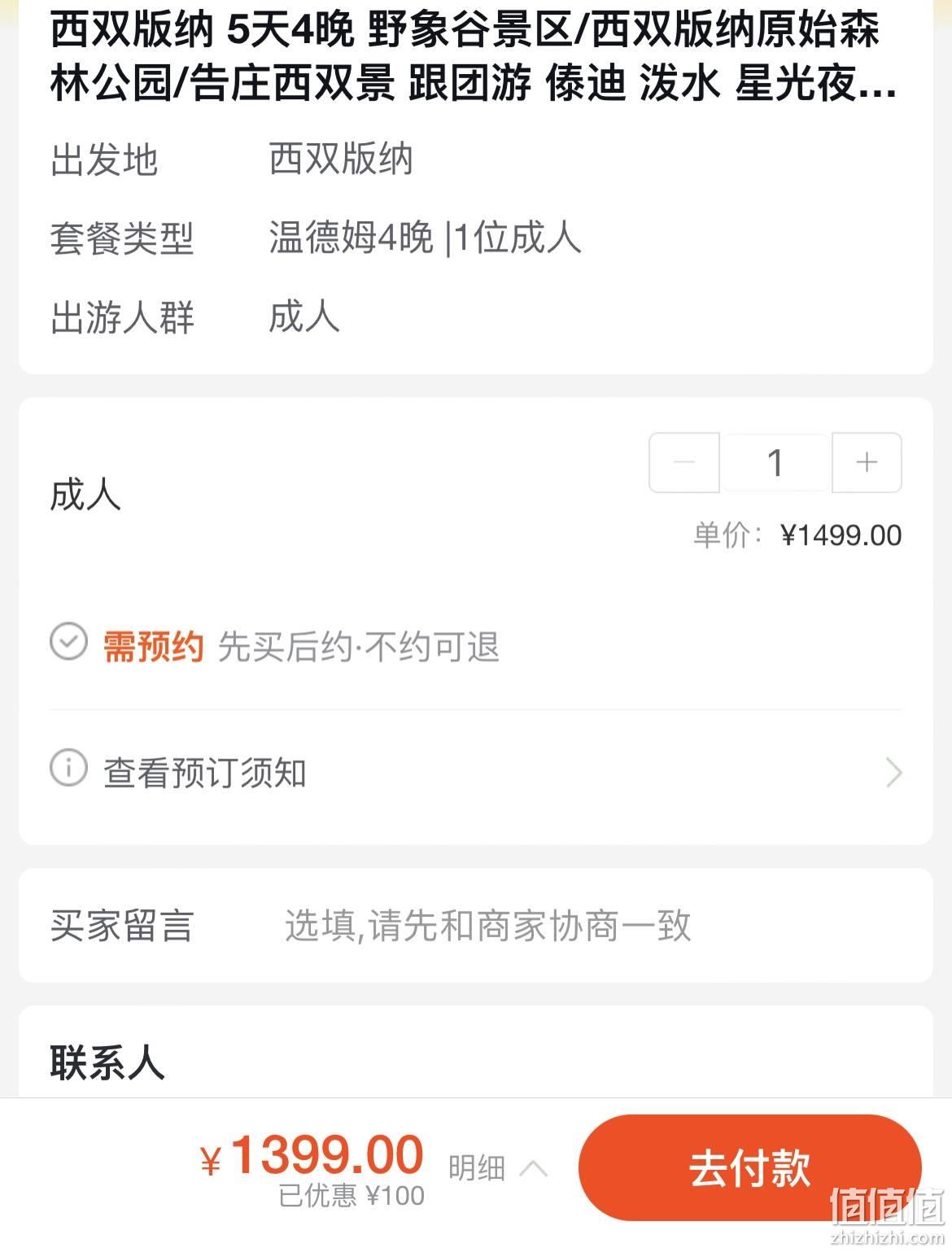952x1252 pixels.
Task: Tap the 已优惠 ¥100 discount text
Action: (352, 1196)
